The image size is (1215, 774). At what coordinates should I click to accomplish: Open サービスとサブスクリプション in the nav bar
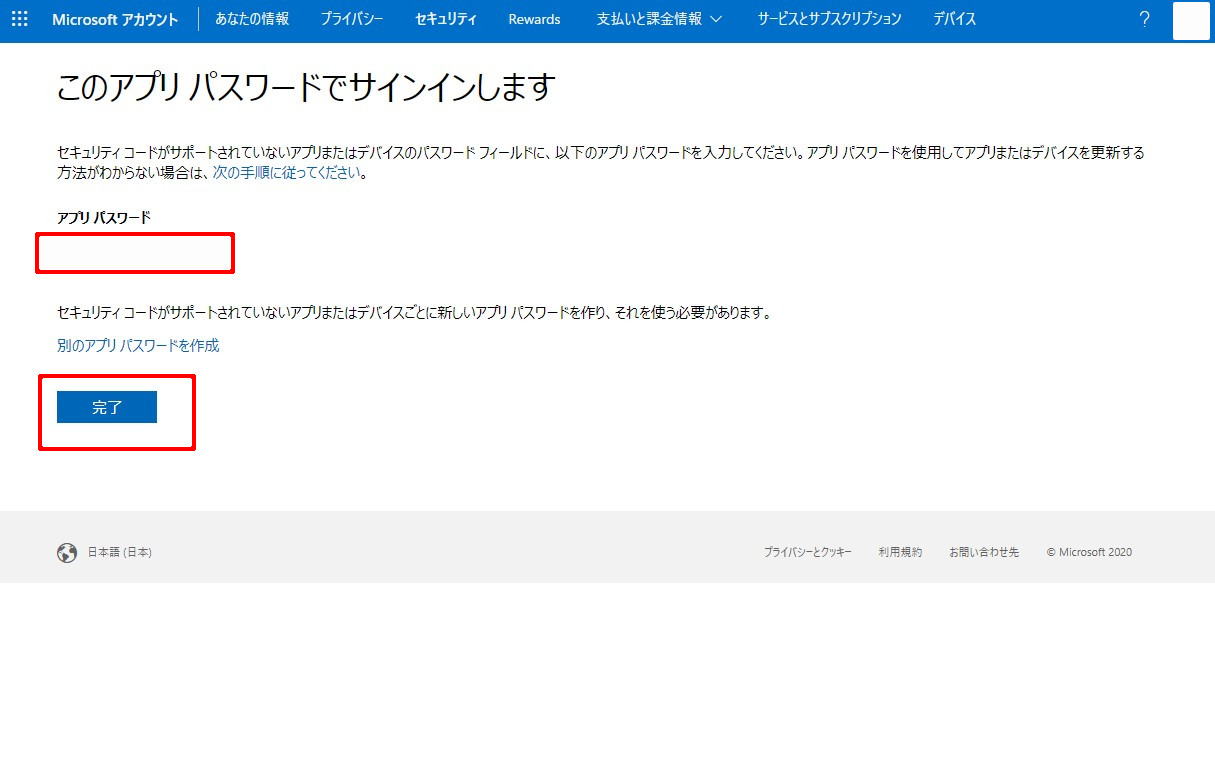[829, 19]
